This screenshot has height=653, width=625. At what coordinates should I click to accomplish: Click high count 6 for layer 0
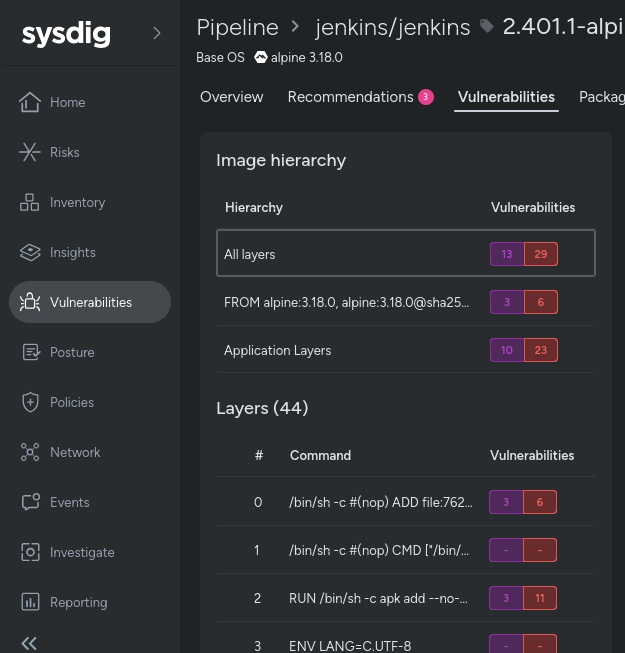(x=540, y=502)
